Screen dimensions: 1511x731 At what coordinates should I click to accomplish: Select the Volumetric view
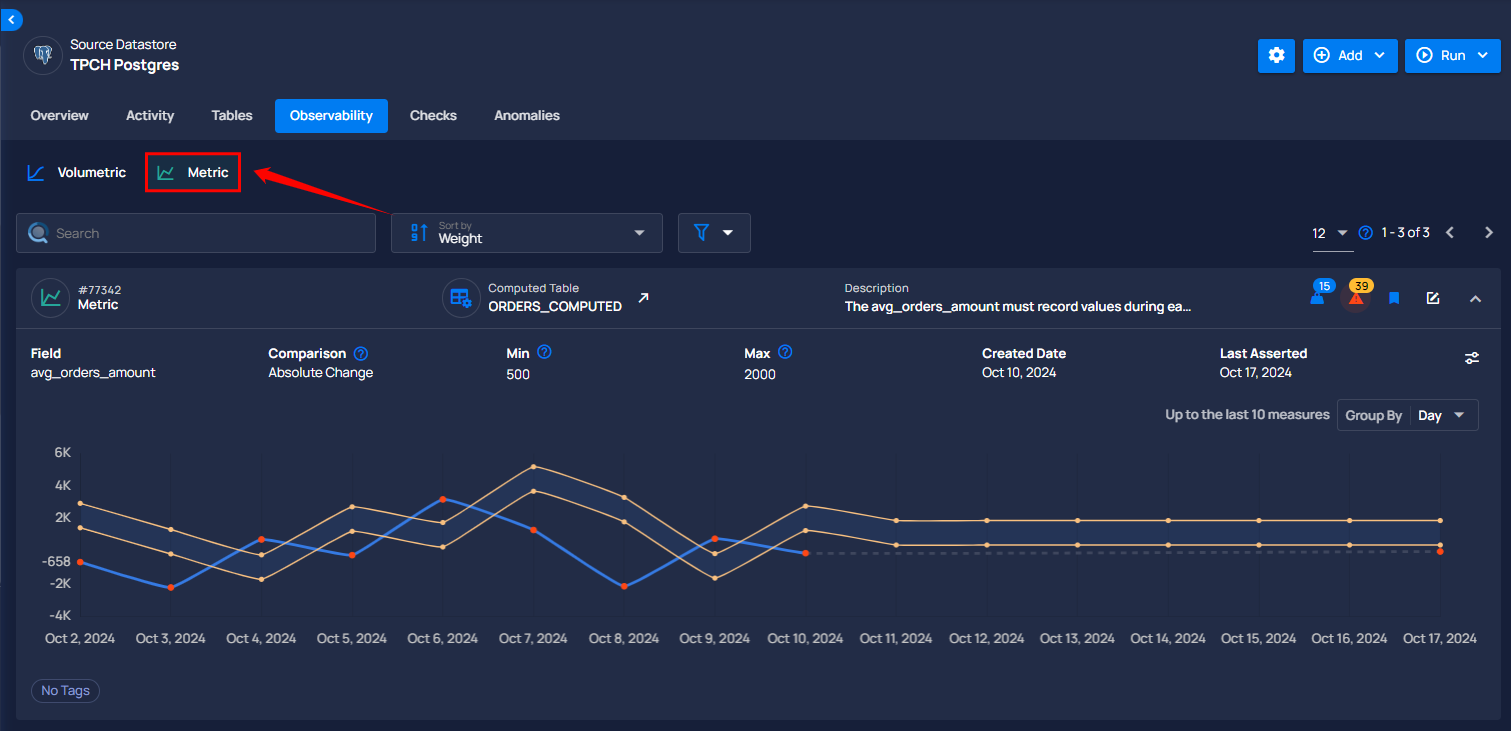(77, 173)
